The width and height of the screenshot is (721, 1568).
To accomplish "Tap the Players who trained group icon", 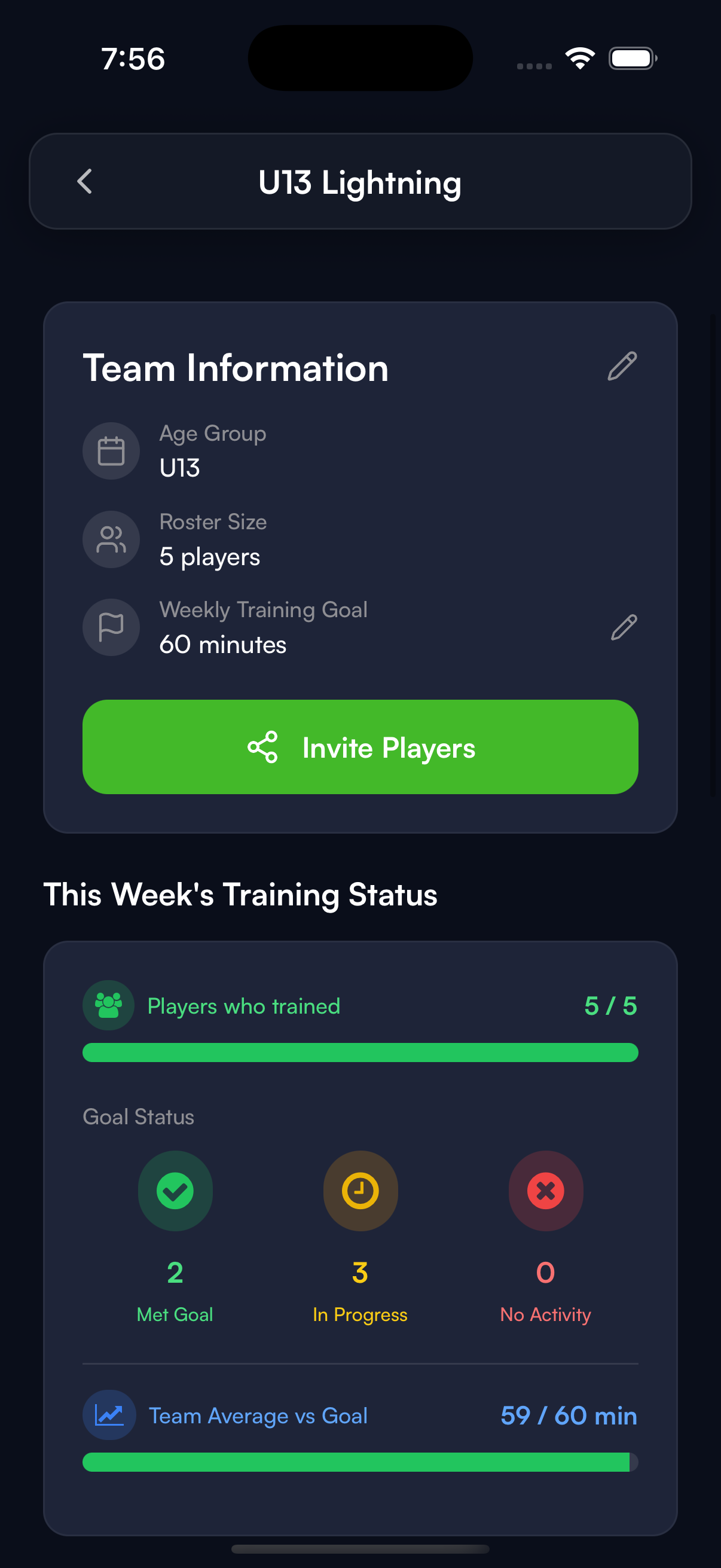I will pyautogui.click(x=108, y=1006).
